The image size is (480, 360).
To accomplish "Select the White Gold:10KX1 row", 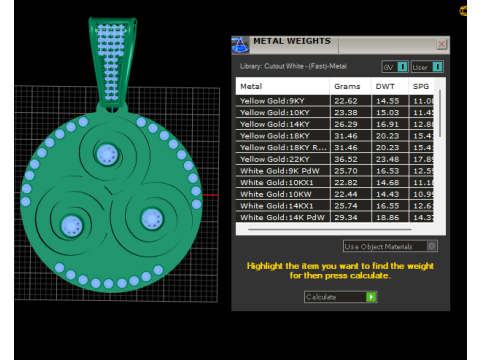I will click(335, 183).
